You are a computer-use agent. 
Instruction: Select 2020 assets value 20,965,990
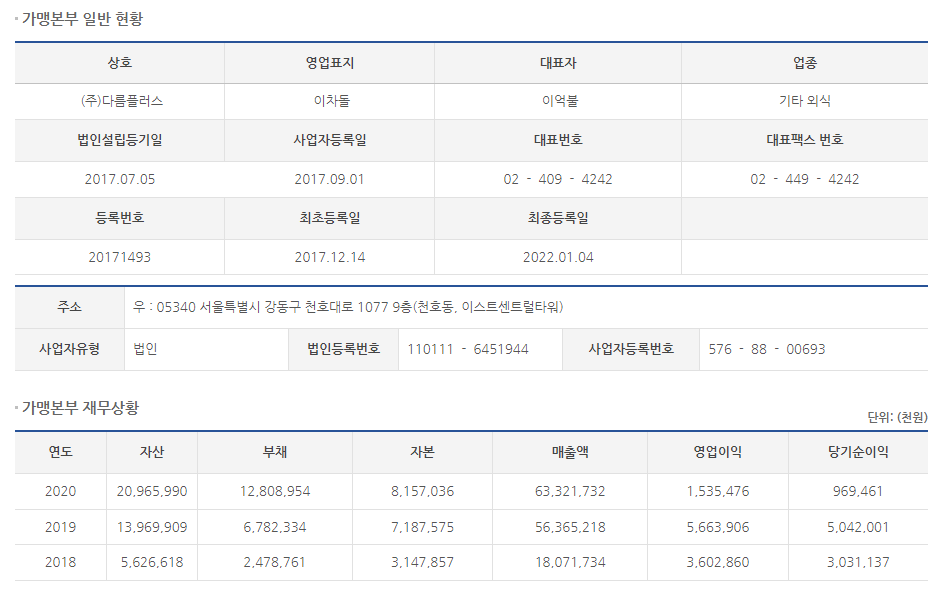coord(152,491)
